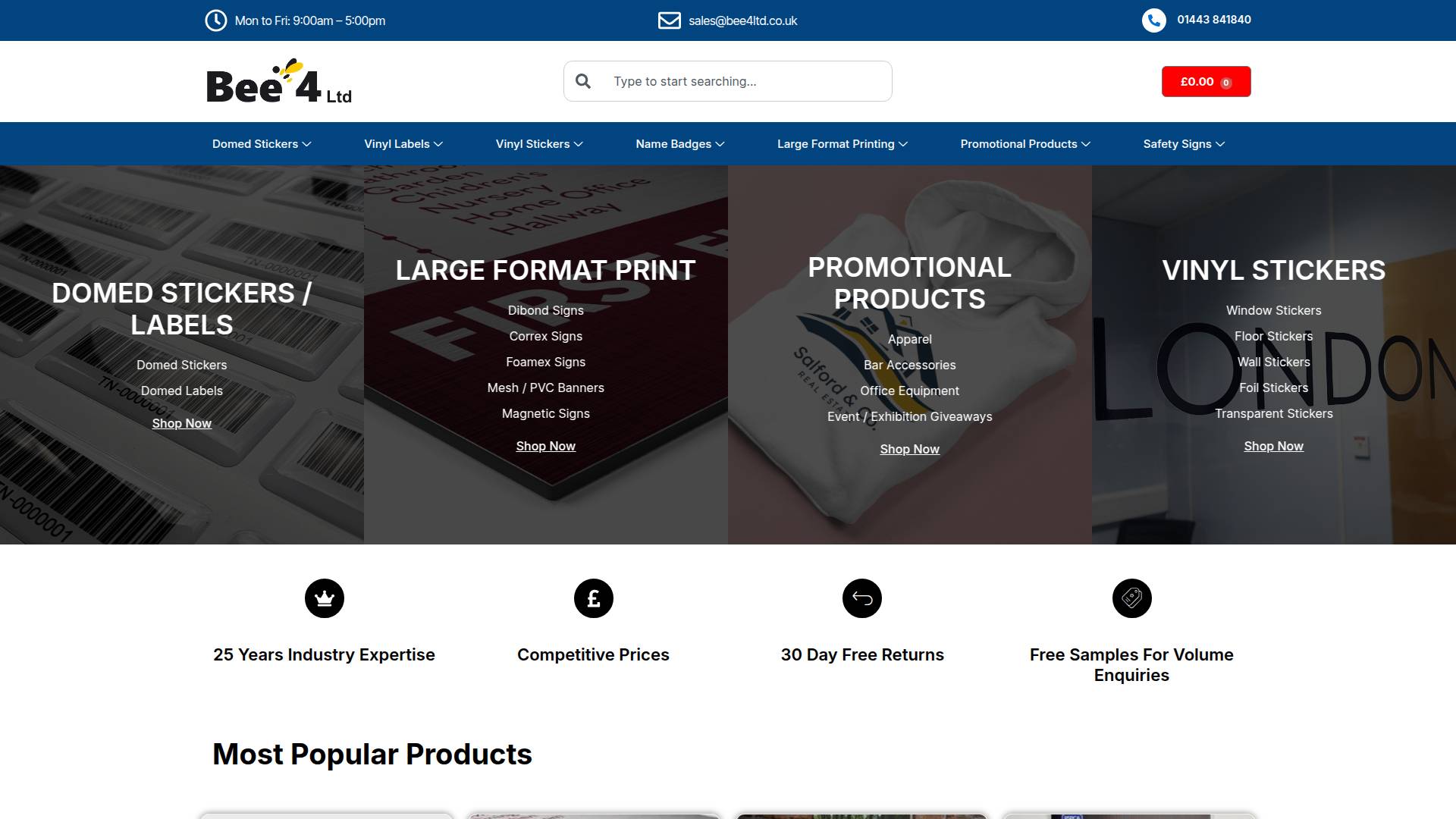Open the red £0.00 cart button
1456x819 pixels.
pos(1206,82)
